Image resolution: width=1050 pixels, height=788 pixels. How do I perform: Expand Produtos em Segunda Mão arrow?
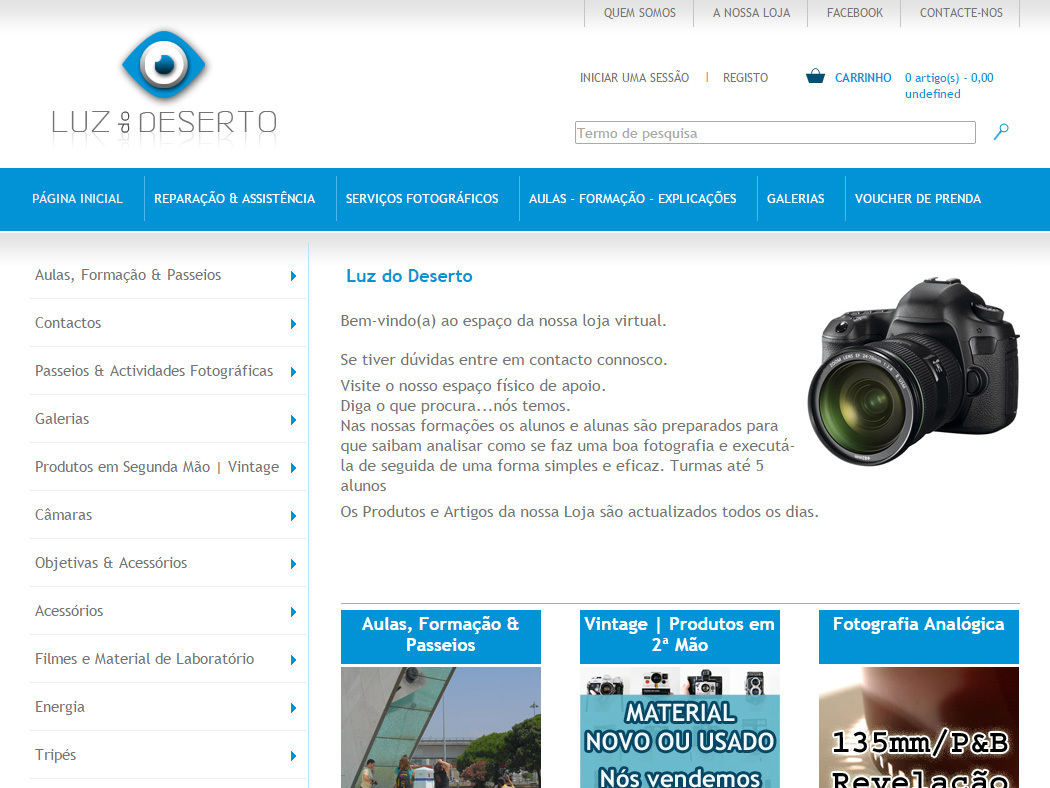point(293,468)
